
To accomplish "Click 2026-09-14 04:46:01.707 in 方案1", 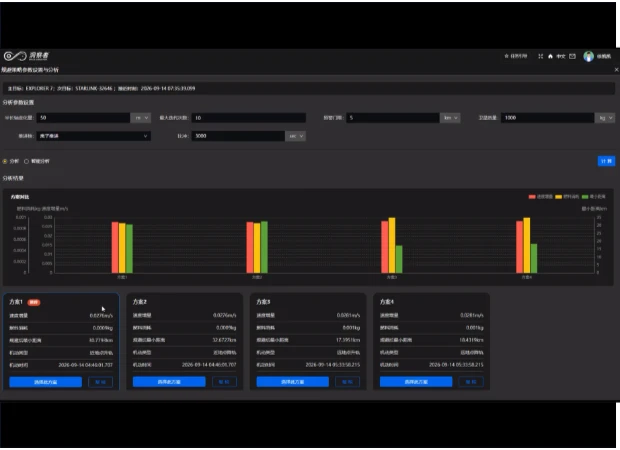I will tap(85, 365).
